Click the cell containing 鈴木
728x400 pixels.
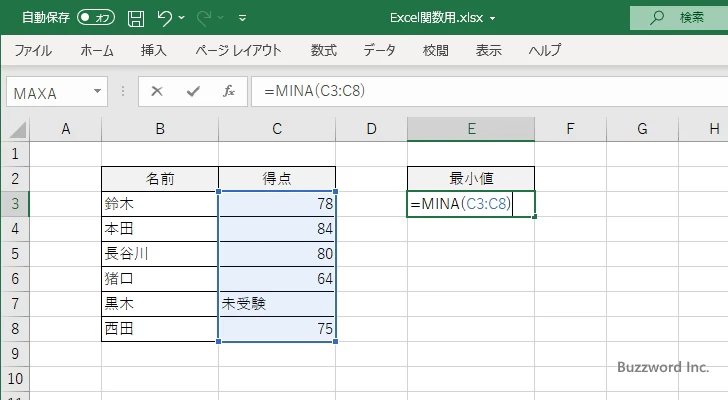160,204
